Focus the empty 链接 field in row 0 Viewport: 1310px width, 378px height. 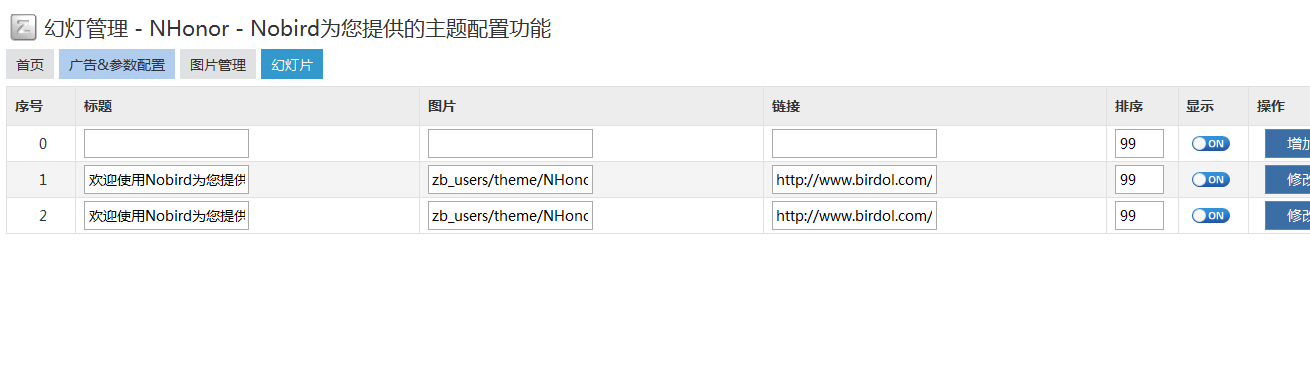coord(854,144)
